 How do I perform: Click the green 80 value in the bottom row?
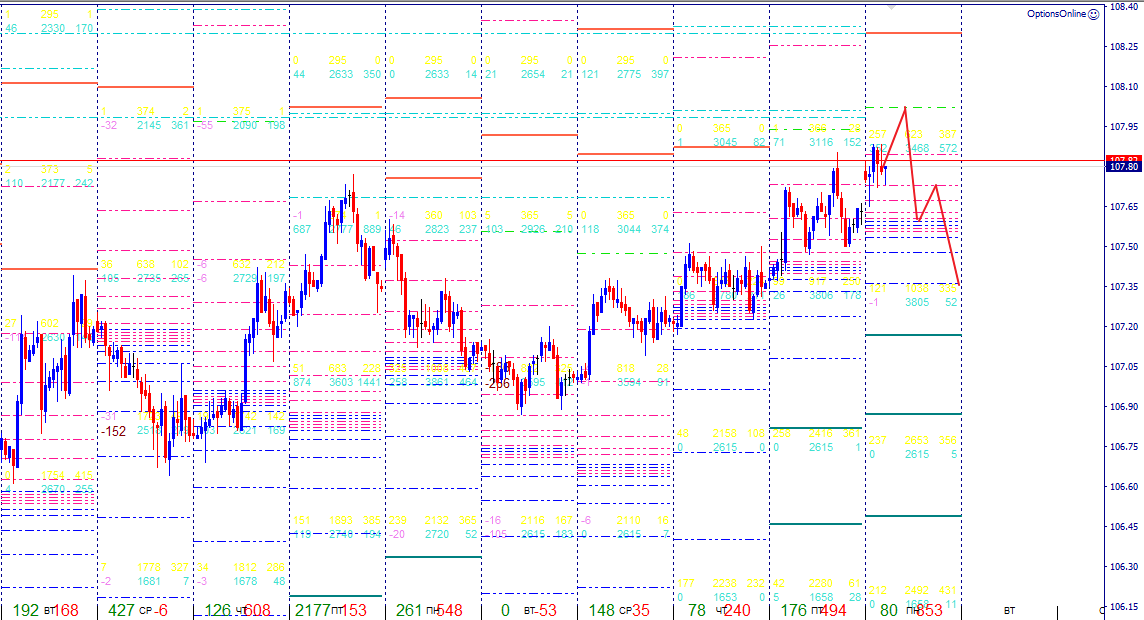point(889,610)
